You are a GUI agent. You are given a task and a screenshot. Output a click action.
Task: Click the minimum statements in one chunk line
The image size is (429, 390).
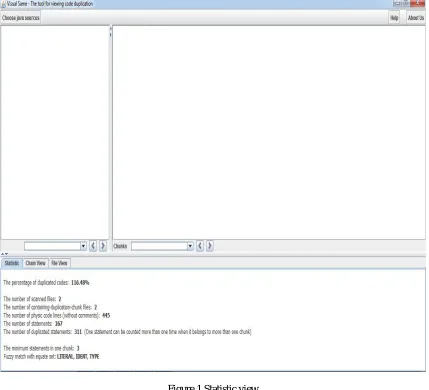point(42,348)
